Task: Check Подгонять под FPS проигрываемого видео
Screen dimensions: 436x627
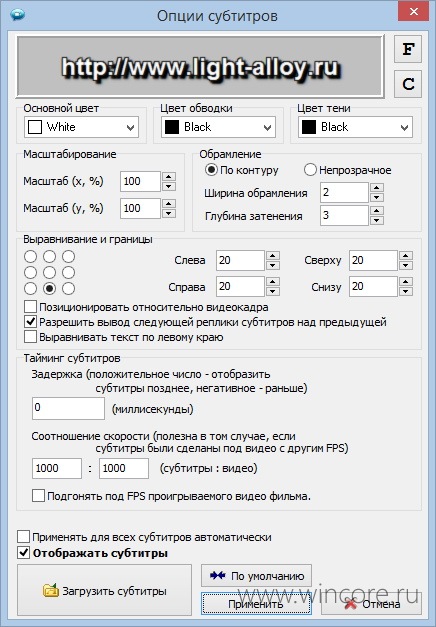Action: [38, 496]
